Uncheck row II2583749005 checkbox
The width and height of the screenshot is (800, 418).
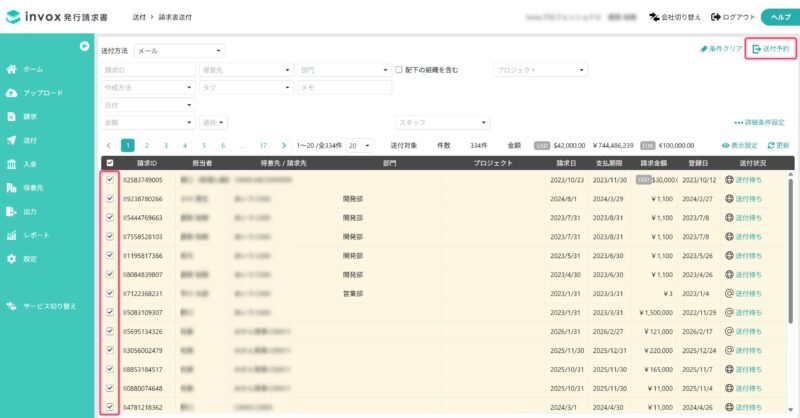[x=110, y=179]
